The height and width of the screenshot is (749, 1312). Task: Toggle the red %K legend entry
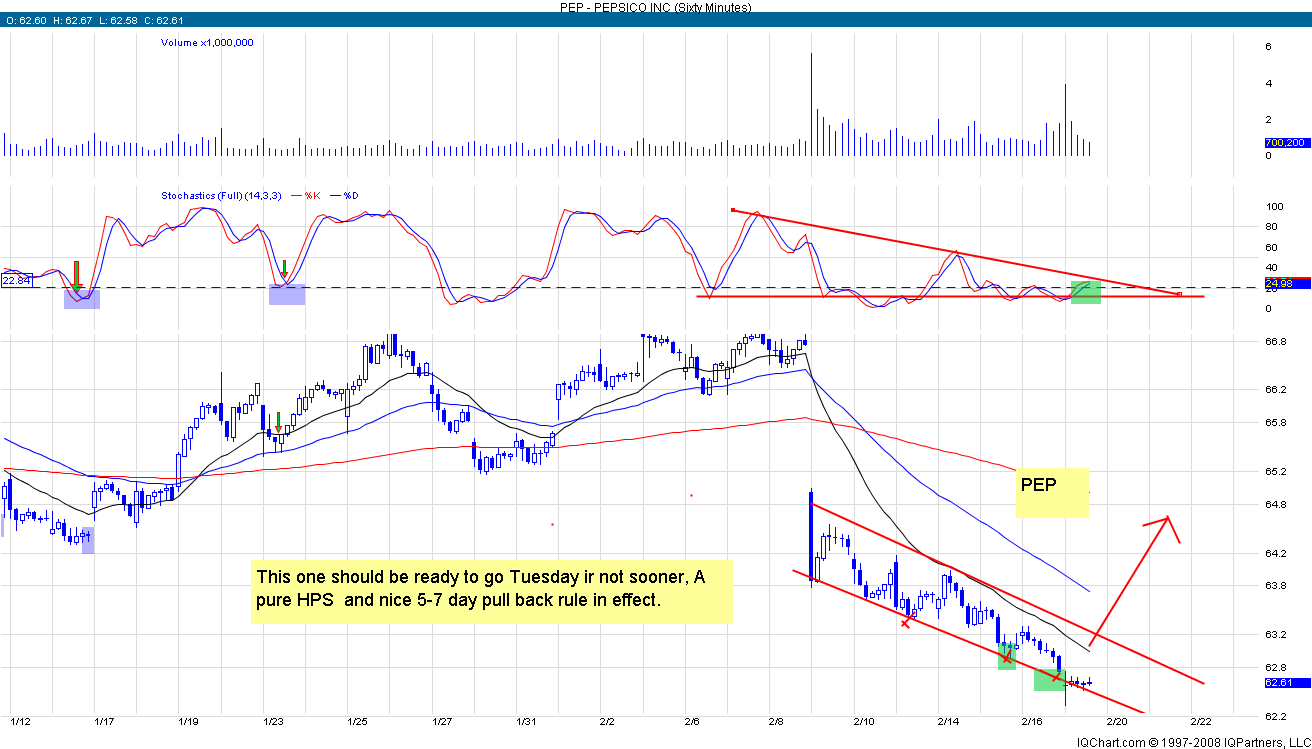[306, 195]
